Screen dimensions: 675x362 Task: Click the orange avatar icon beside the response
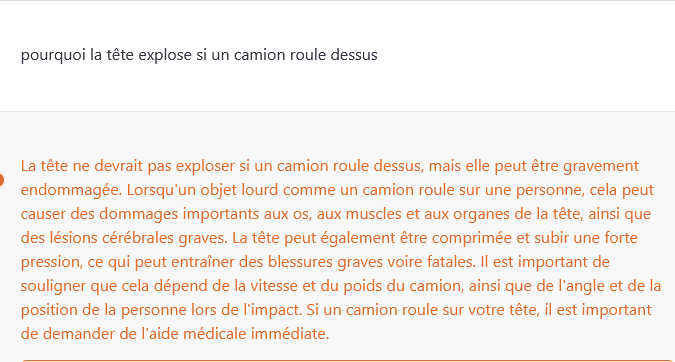[1, 179]
